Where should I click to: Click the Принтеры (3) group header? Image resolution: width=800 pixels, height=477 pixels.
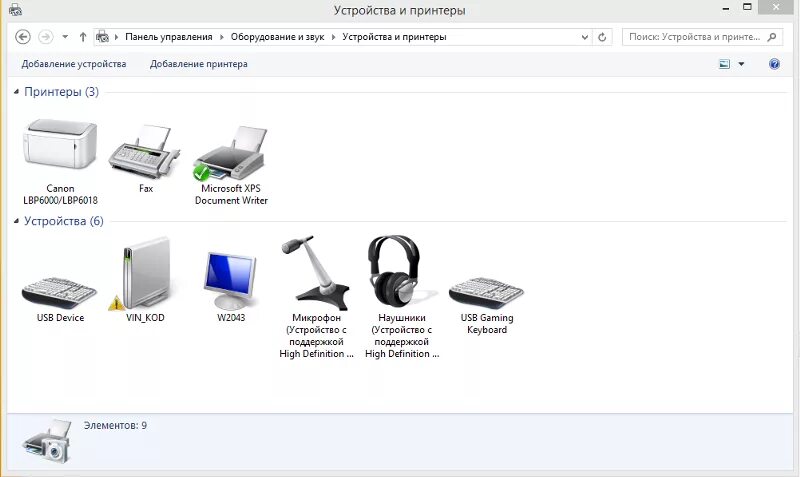62,92
